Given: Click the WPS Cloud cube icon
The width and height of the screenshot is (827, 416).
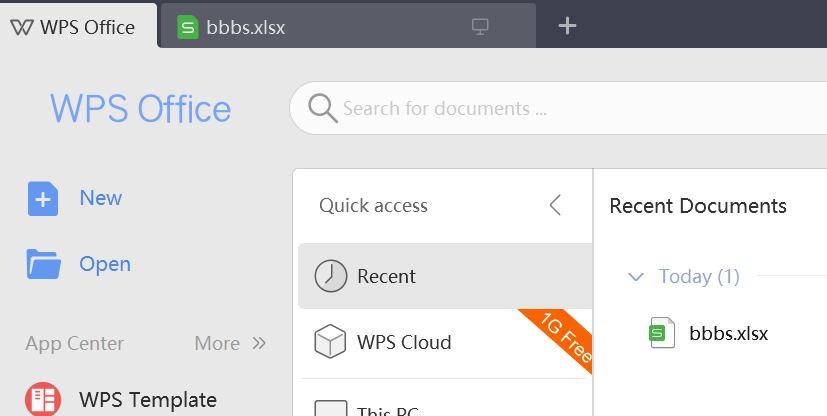Looking at the screenshot, I should pyautogui.click(x=330, y=342).
